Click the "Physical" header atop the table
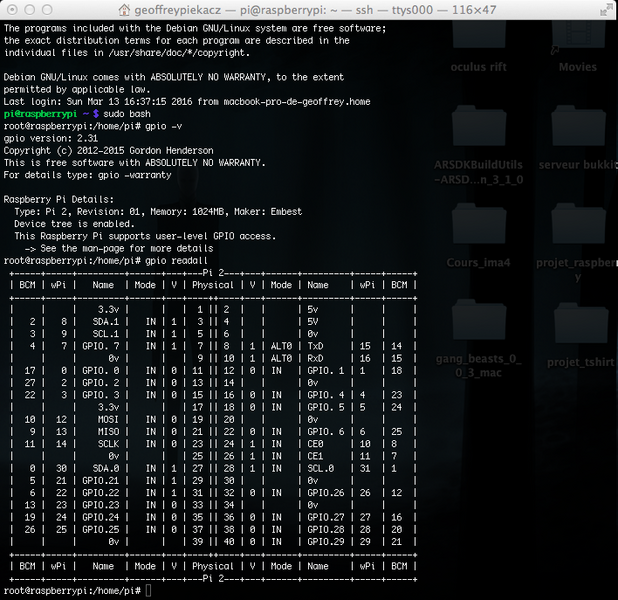This screenshot has width=618, height=600. [212, 285]
